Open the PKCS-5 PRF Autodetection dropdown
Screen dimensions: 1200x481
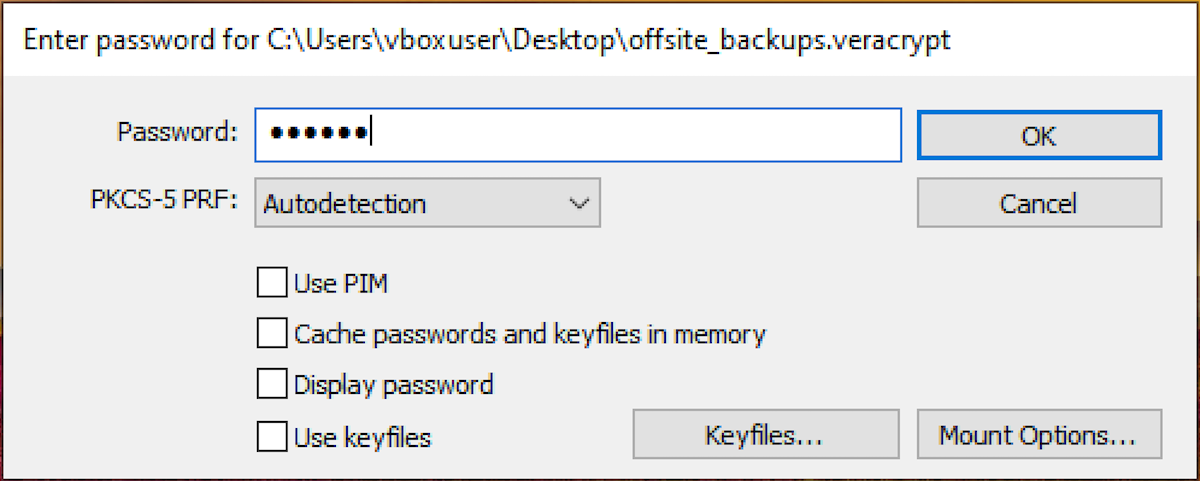click(427, 204)
